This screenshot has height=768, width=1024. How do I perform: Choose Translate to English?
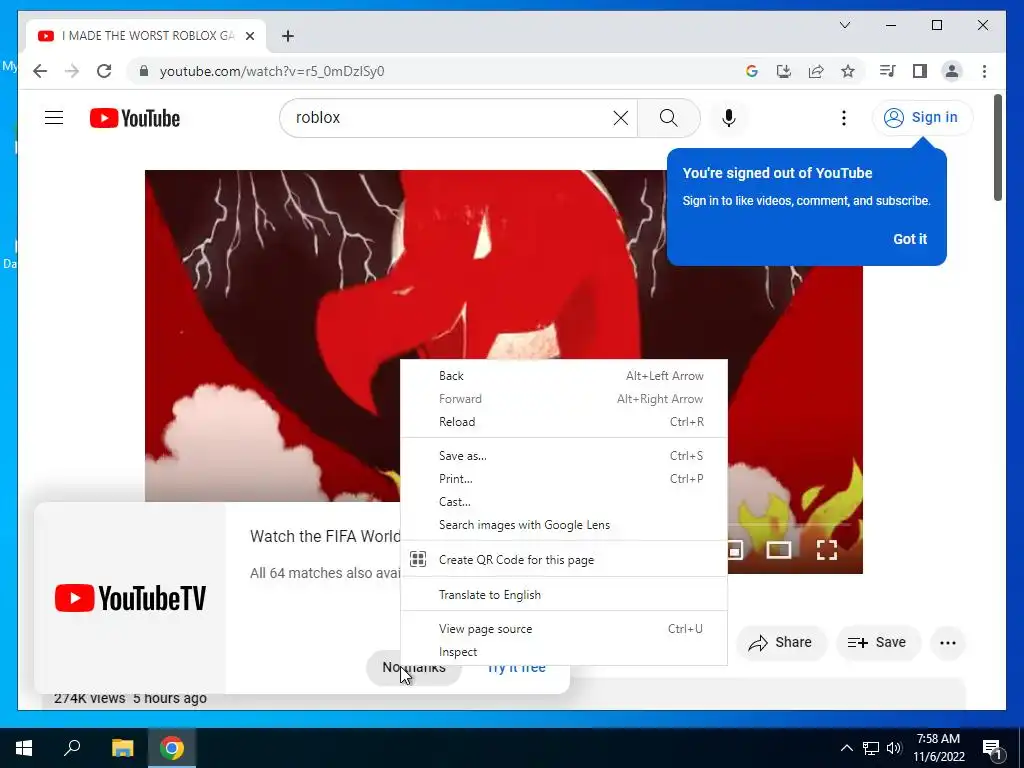pos(564,595)
